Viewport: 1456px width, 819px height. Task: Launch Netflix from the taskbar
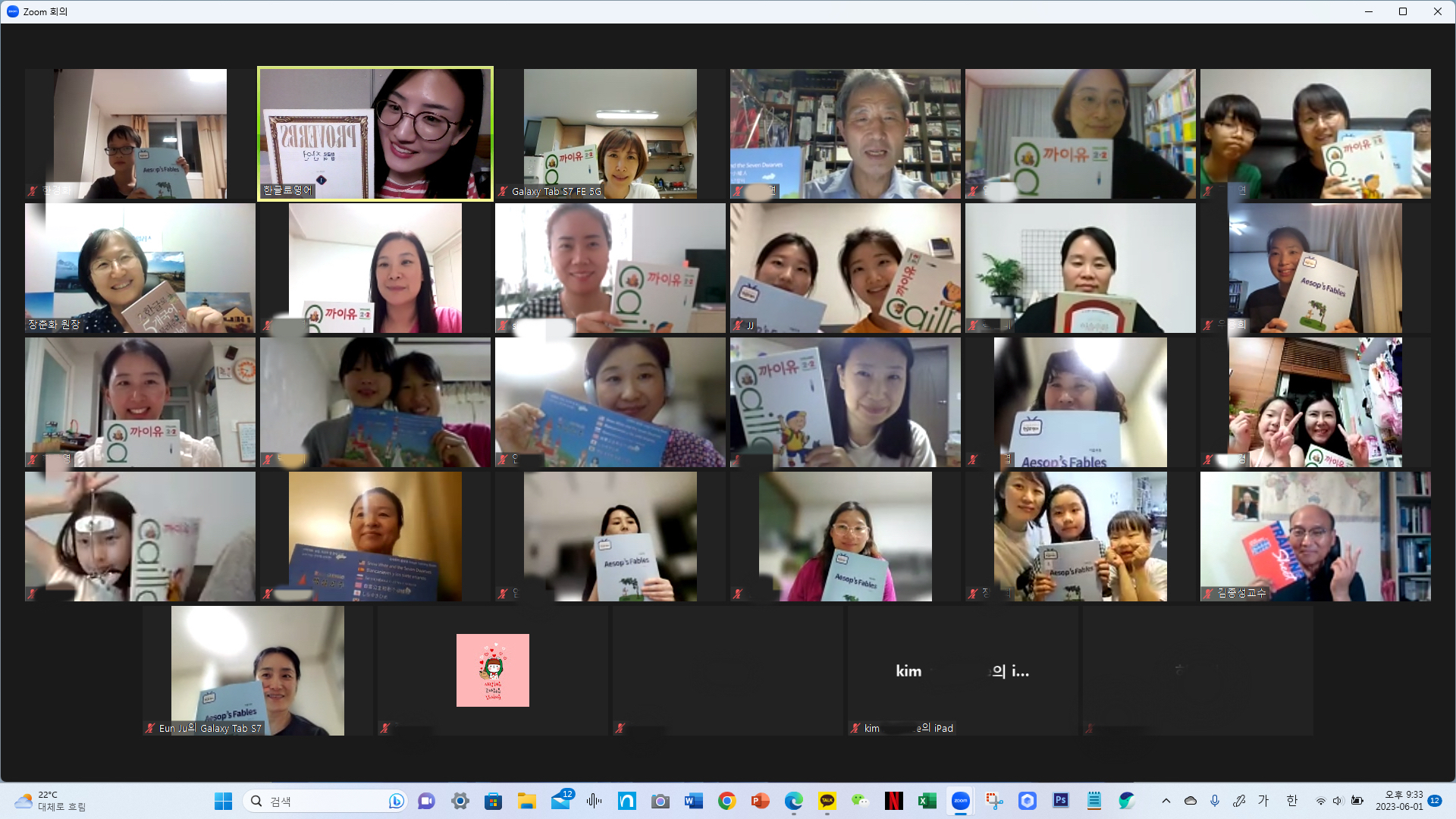893,801
